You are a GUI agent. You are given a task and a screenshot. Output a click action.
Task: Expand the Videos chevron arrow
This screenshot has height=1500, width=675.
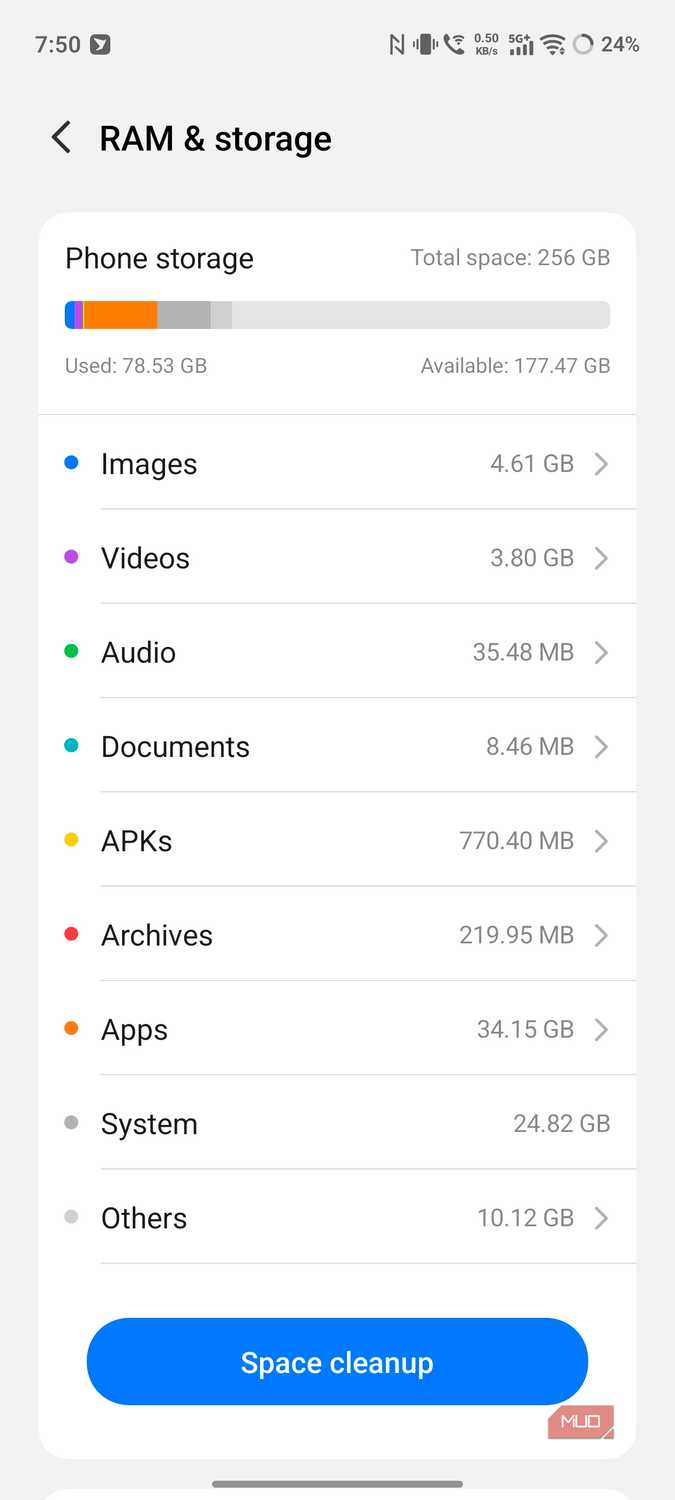(601, 558)
